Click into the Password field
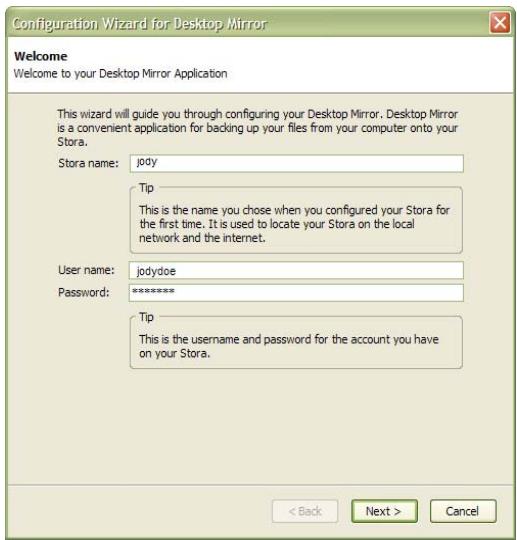Viewport: 517px width, 540px height. [x=296, y=293]
